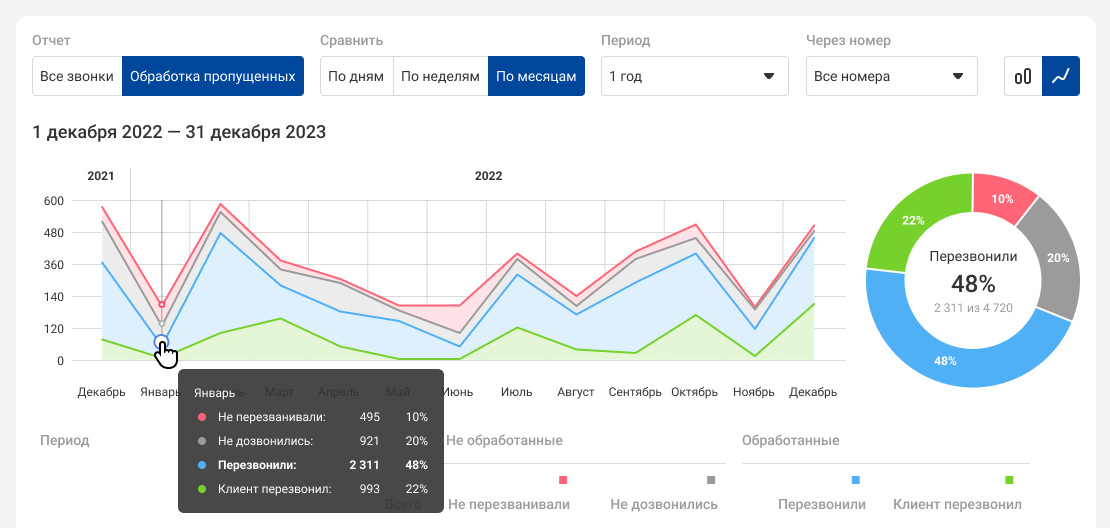1110x528 pixels.
Task: Compare by days with По дням
Action: [356, 76]
